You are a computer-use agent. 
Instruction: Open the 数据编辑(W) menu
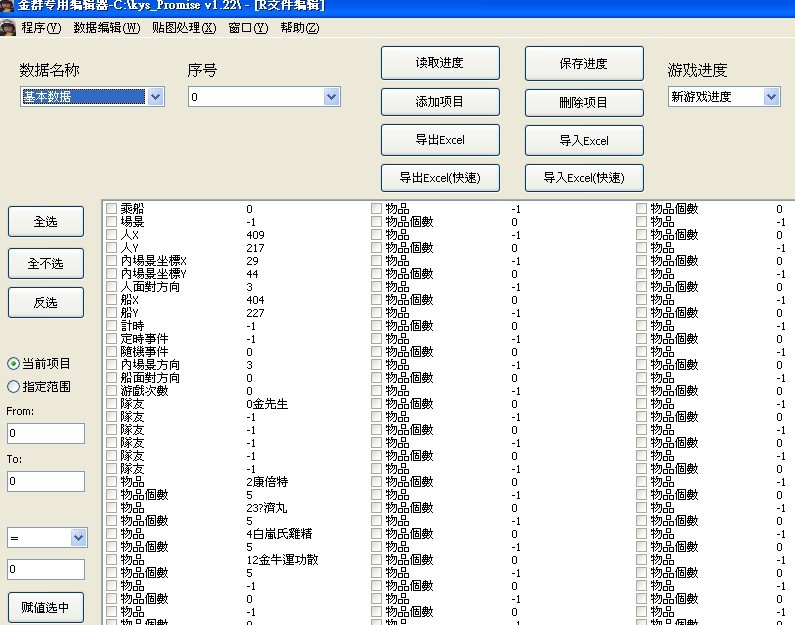tap(106, 27)
